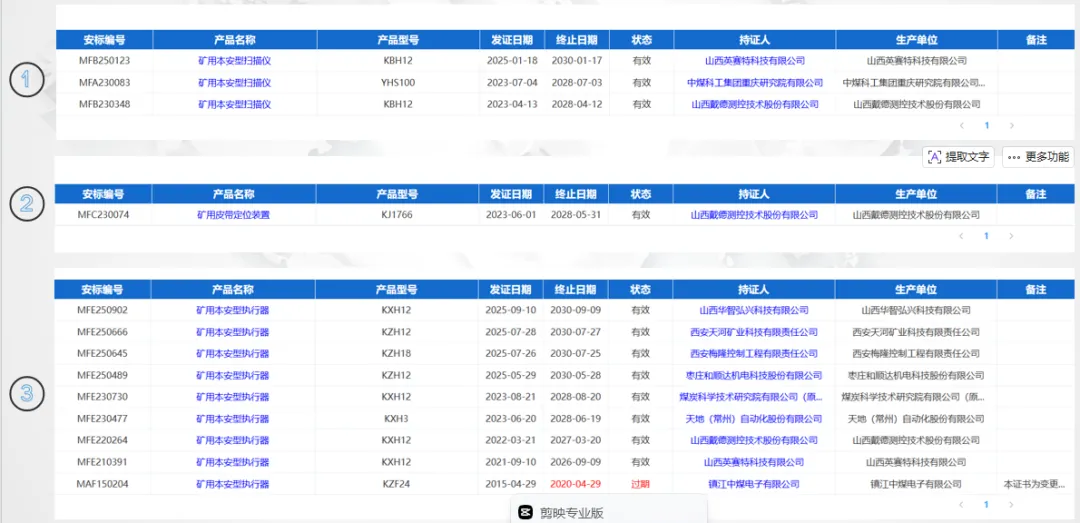Click the 提取文字 extract text button
The width and height of the screenshot is (1080, 523).
(x=958, y=157)
